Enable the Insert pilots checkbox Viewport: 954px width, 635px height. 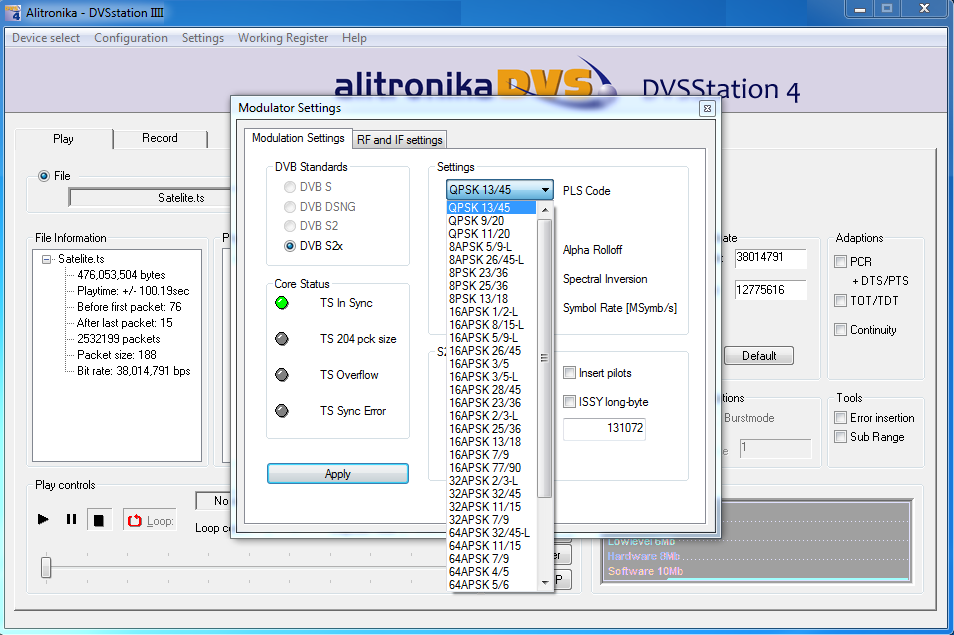pos(569,373)
